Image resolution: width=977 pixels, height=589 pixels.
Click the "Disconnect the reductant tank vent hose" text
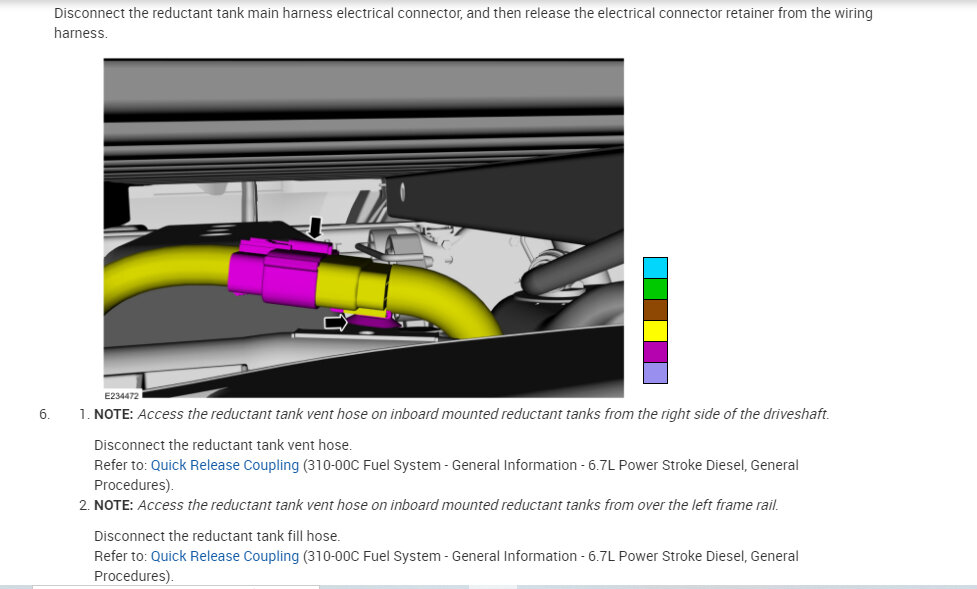(222, 445)
